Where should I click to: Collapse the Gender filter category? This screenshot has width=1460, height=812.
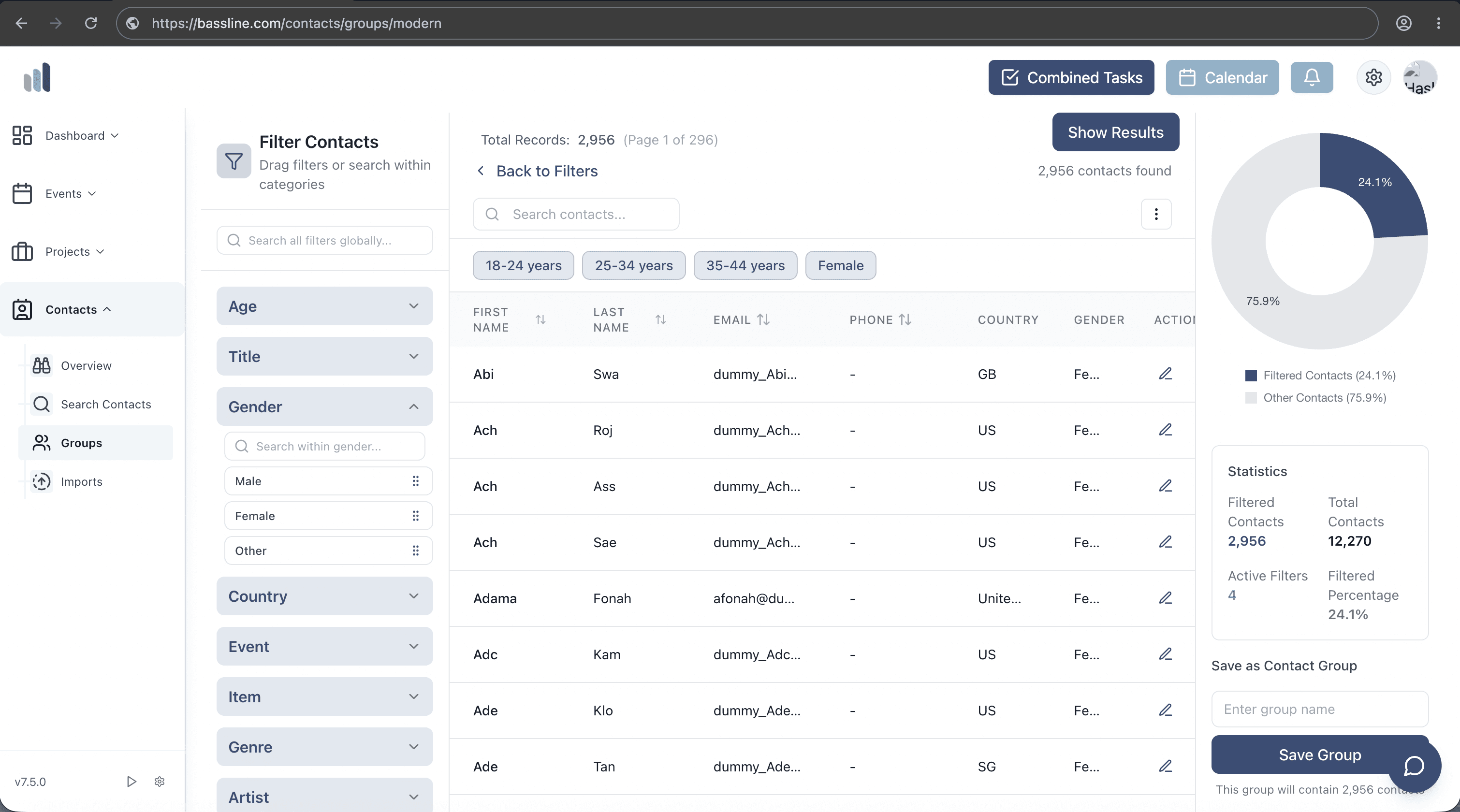pos(325,406)
